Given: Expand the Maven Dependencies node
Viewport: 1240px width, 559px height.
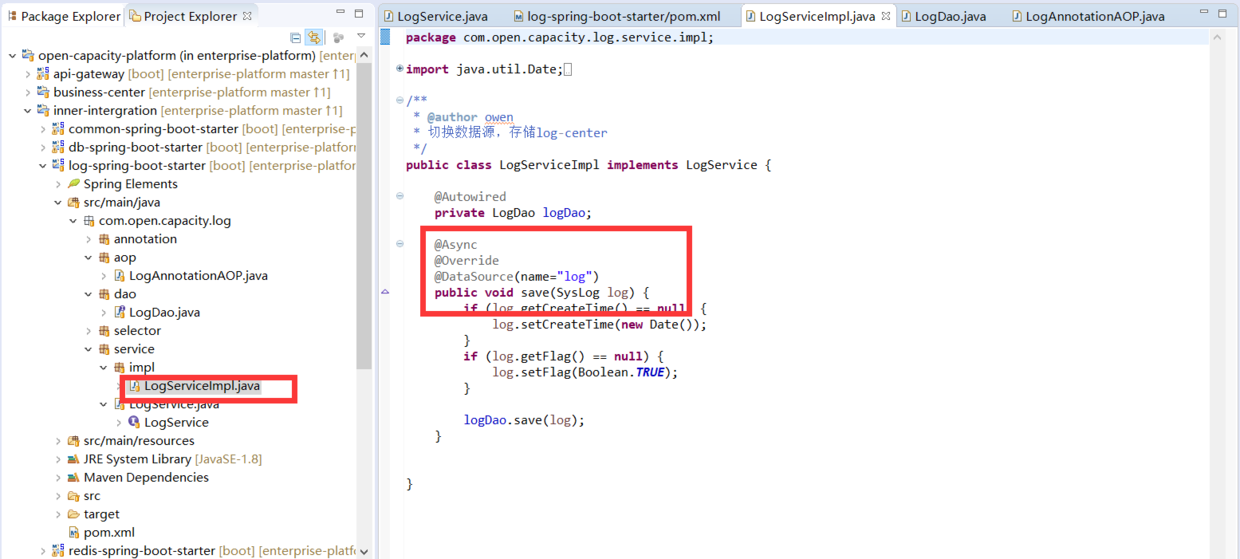Looking at the screenshot, I should pyautogui.click(x=58, y=478).
